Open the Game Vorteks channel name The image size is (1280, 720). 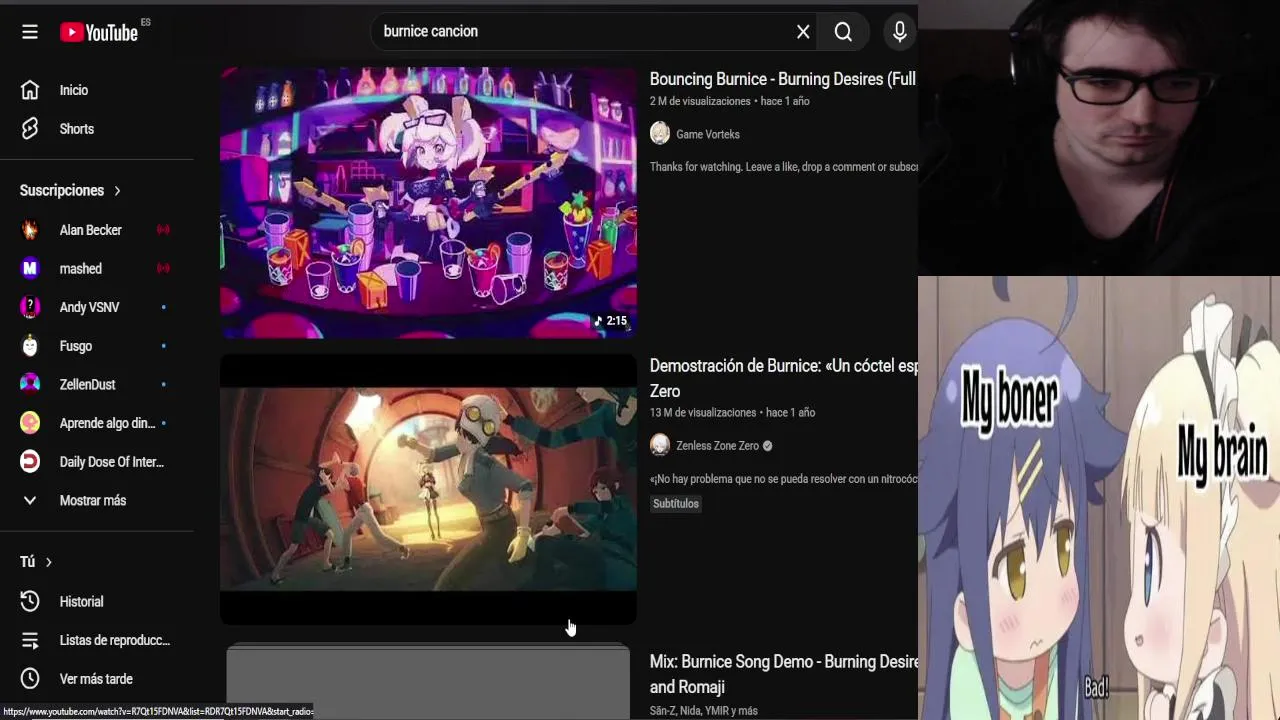click(708, 134)
